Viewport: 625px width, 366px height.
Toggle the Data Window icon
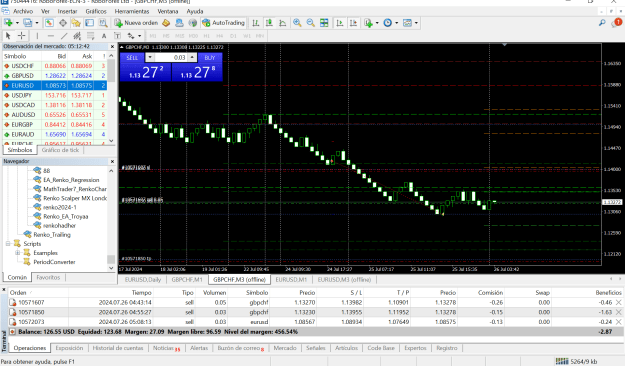(63, 23)
